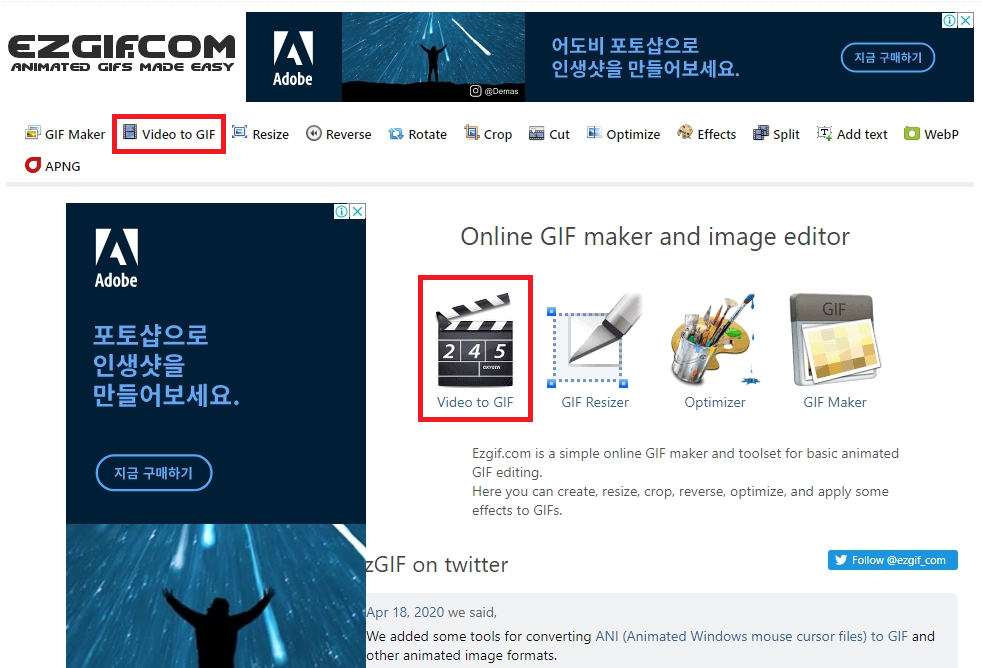Click the GIF Maker icon in navigation bar
Image resolution: width=982 pixels, height=668 pixels.
click(x=32, y=133)
